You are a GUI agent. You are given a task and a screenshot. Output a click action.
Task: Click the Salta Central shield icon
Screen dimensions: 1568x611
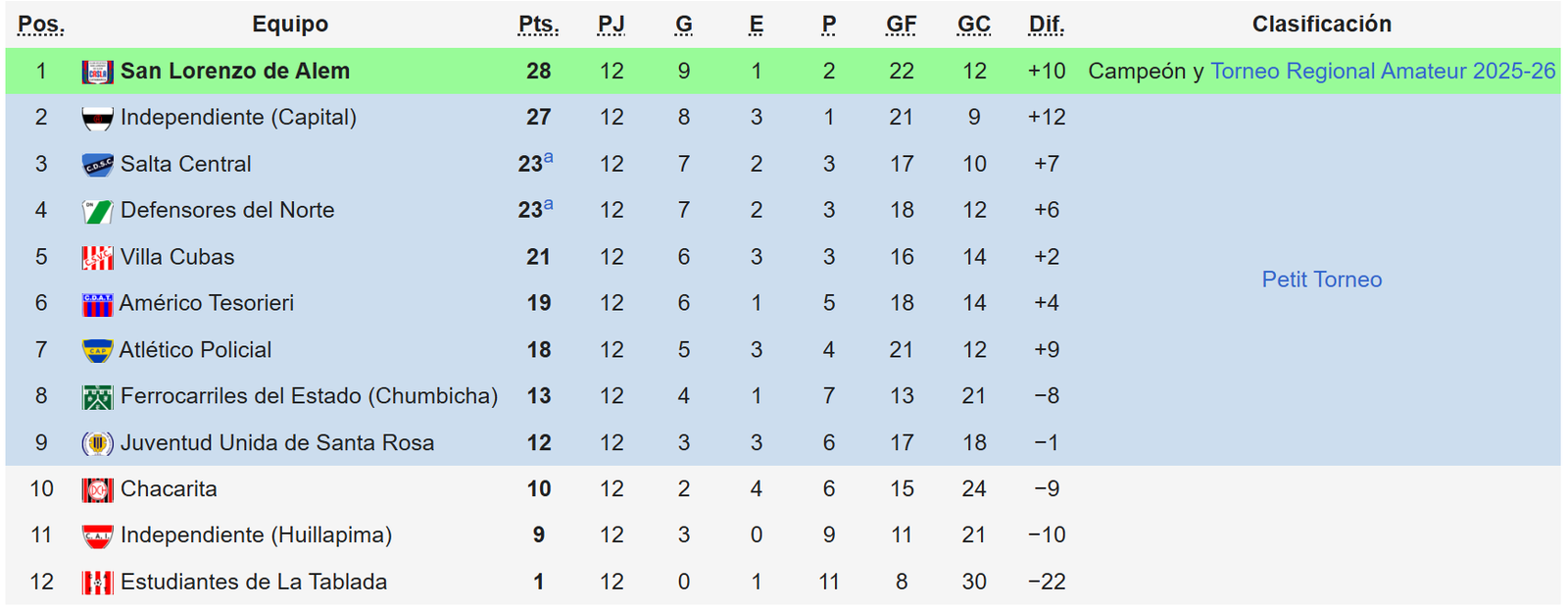97,165
